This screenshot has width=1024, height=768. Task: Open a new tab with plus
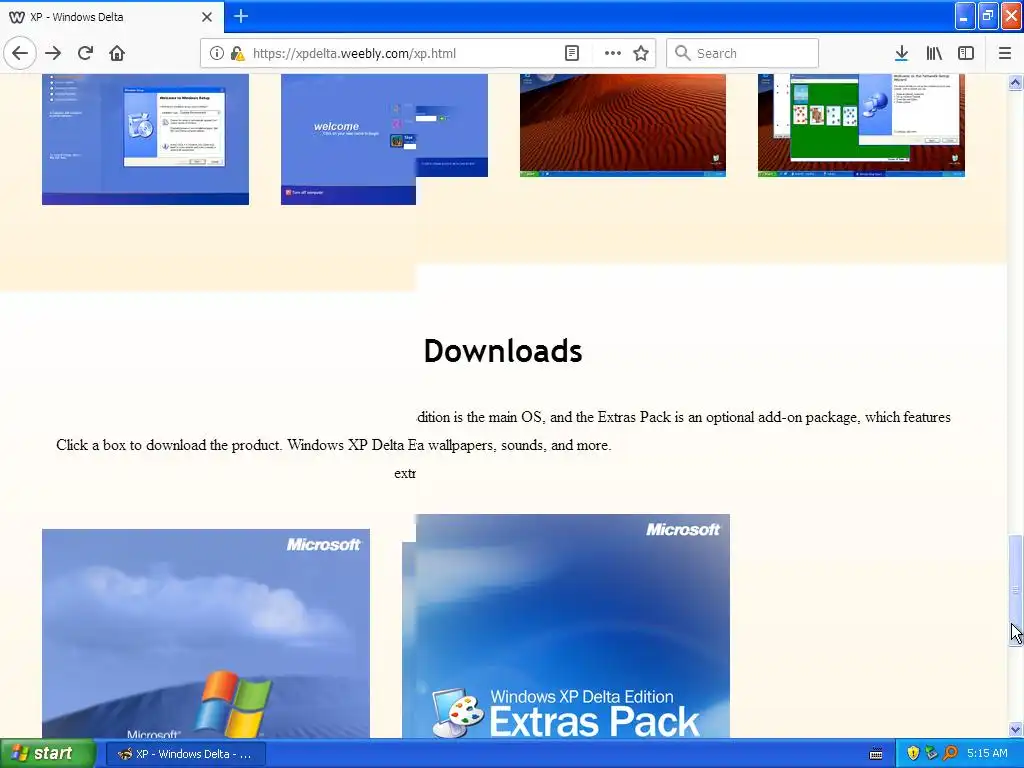point(240,16)
